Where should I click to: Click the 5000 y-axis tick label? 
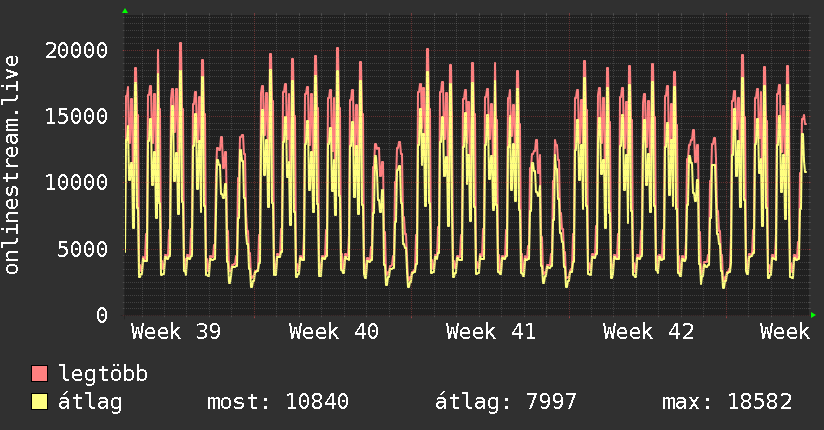pos(83,249)
